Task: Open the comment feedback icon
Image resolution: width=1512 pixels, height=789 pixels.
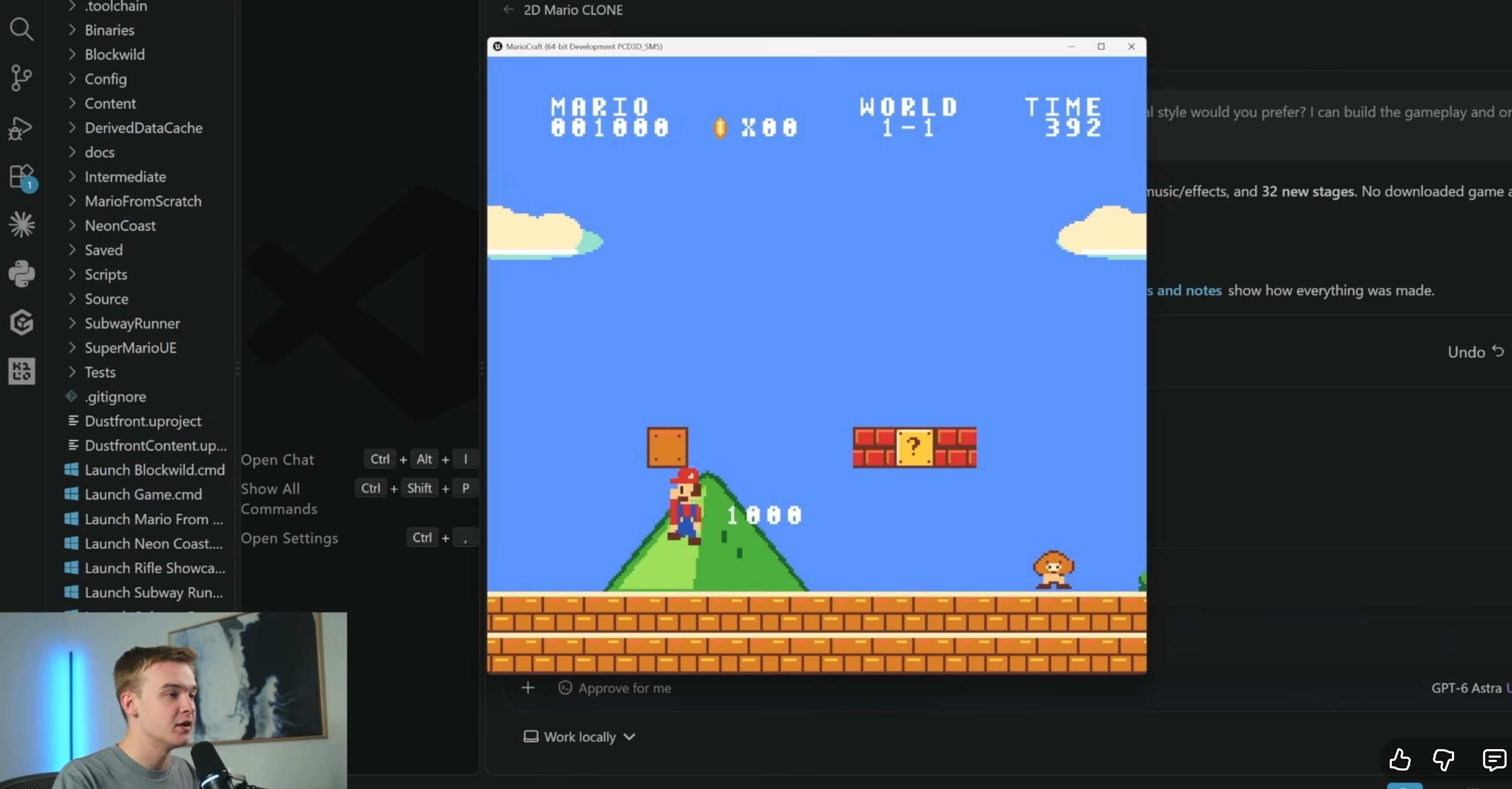Action: point(1494,760)
